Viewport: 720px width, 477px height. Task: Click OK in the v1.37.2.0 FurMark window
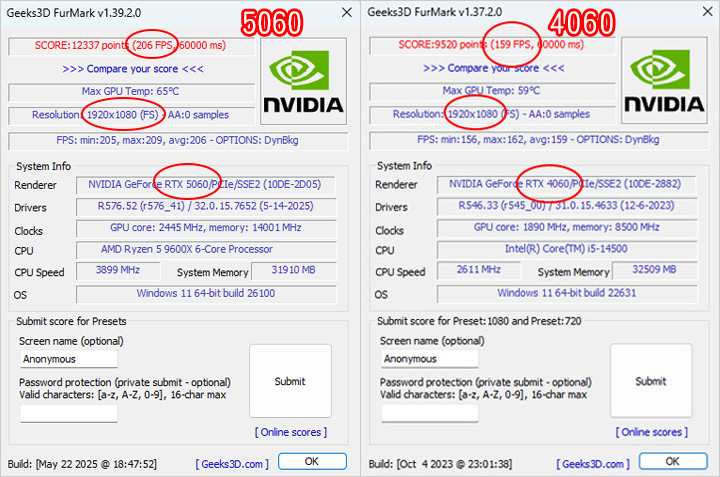coord(673,461)
